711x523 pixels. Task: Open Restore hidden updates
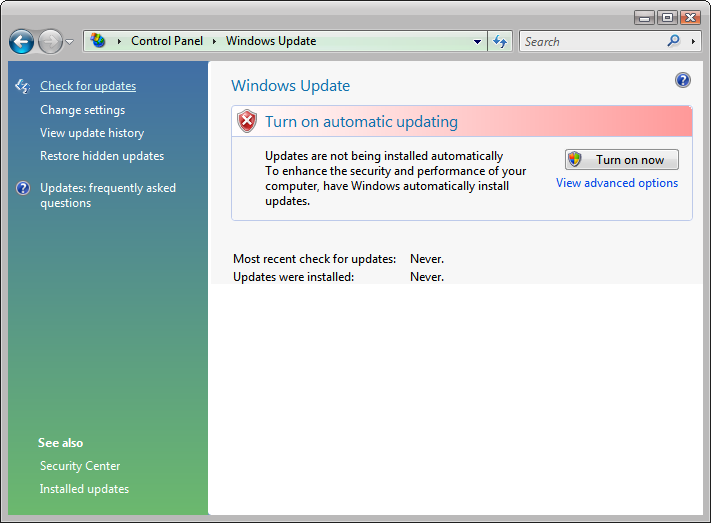point(102,156)
